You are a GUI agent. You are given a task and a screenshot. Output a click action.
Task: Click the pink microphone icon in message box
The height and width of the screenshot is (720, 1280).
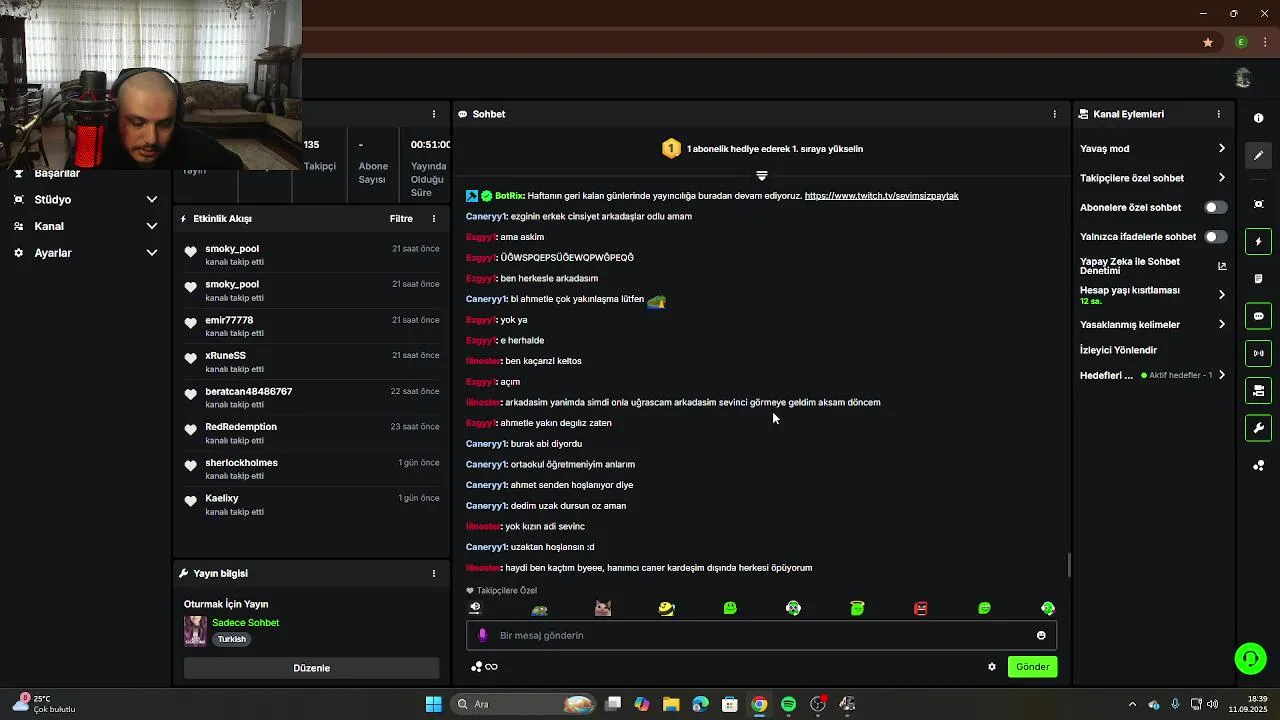(483, 635)
